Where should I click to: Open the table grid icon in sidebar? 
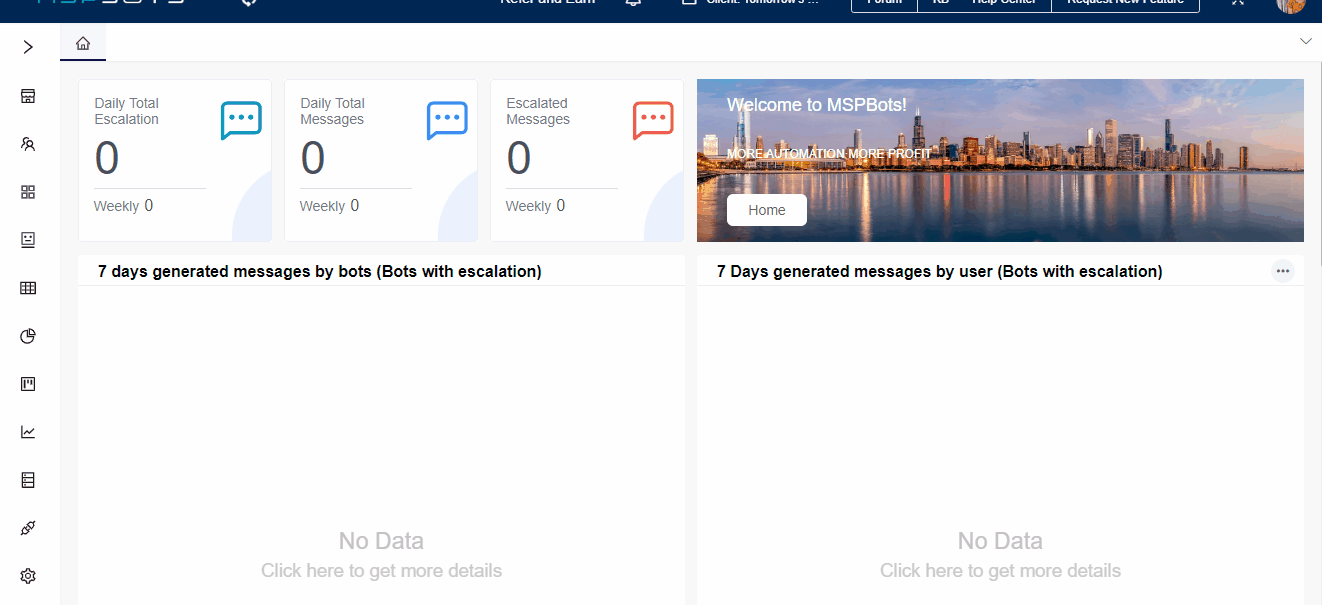(28, 288)
